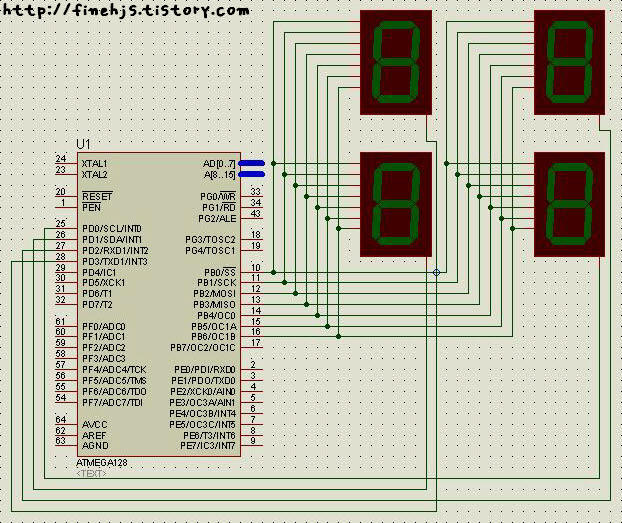Click the PF2/ADC2 pin label
The width and height of the screenshot is (622, 523).
tap(104, 348)
